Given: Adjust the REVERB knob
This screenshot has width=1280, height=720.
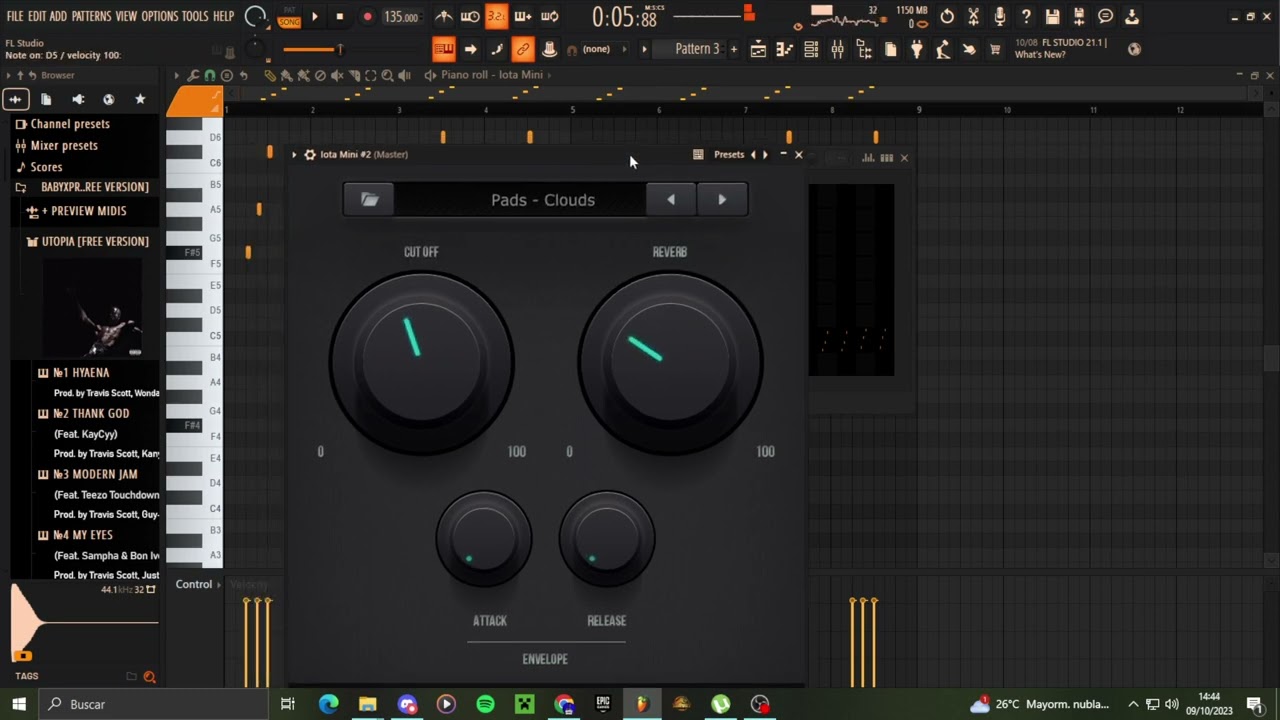Looking at the screenshot, I should coord(670,362).
